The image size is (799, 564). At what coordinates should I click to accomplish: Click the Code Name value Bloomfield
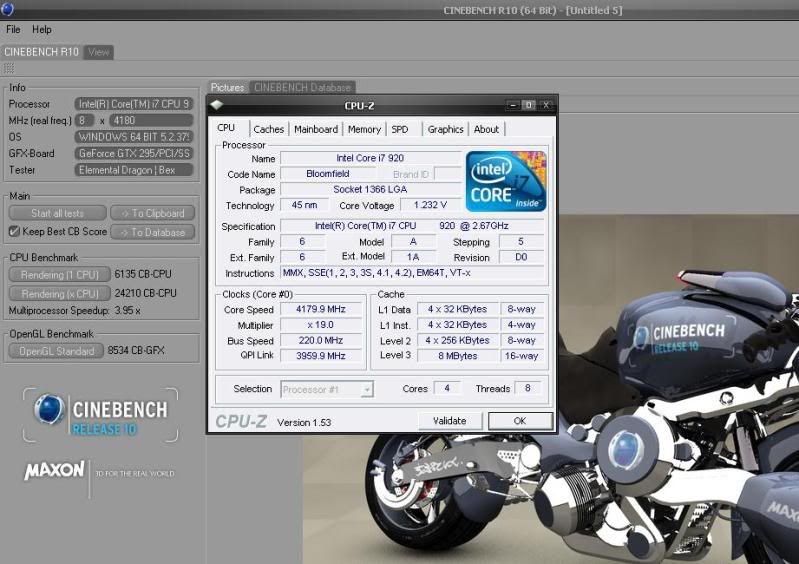[x=328, y=174]
